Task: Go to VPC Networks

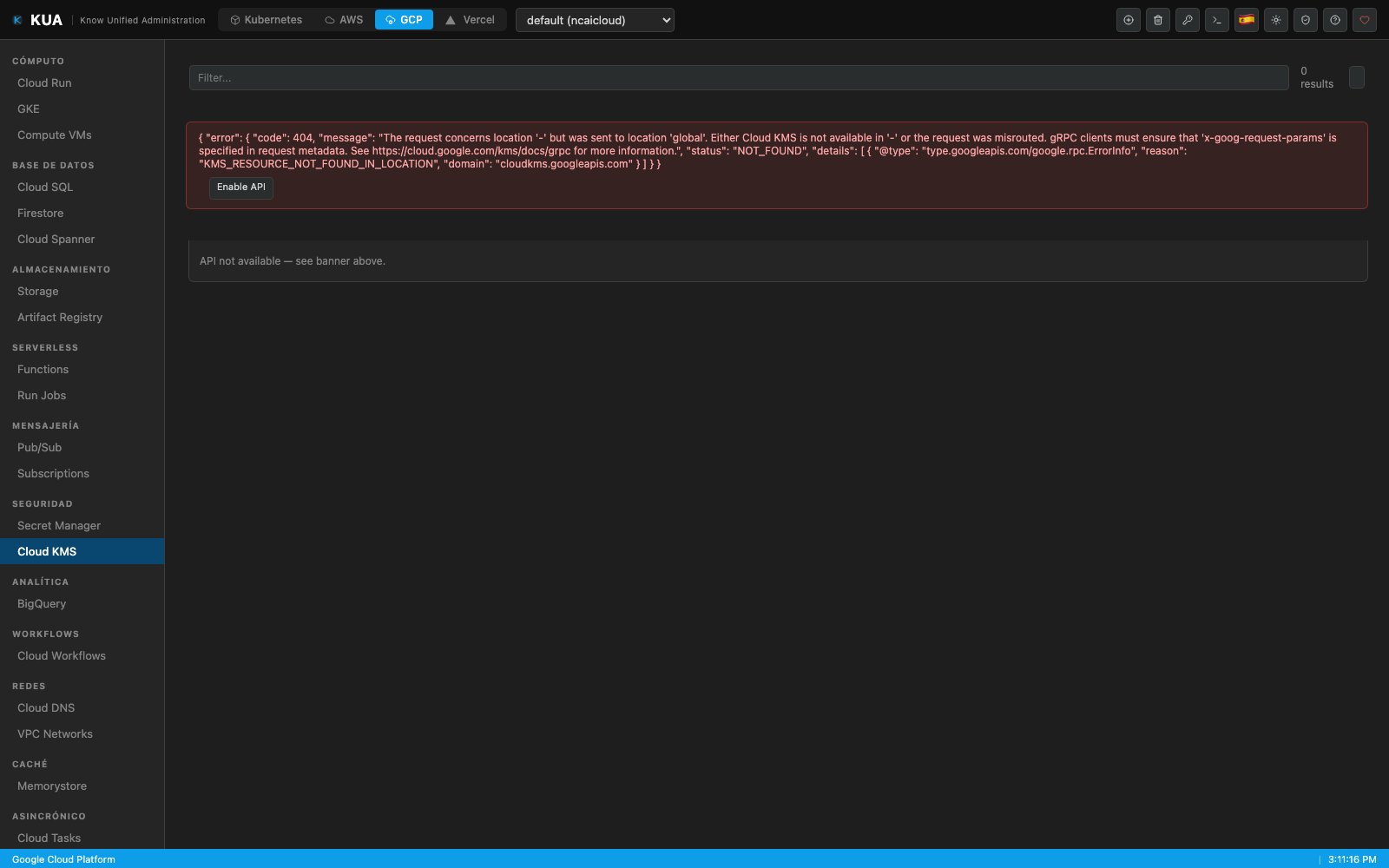Action: (x=82, y=734)
